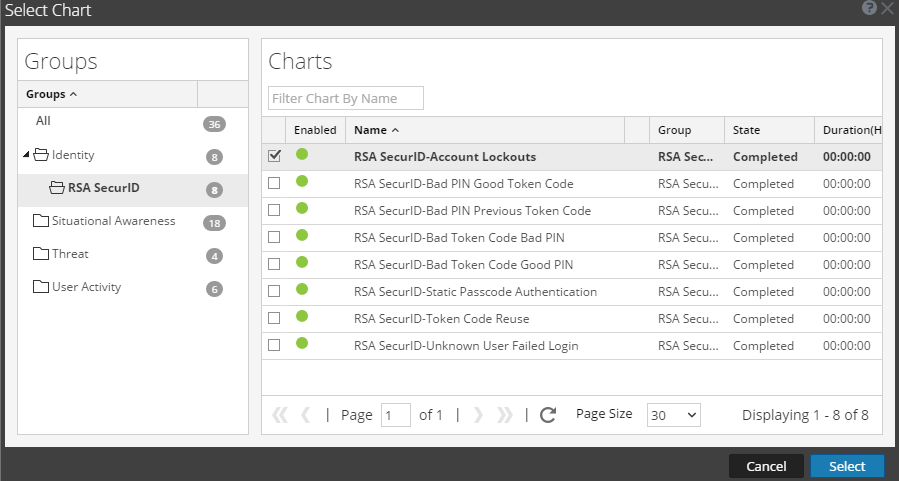The image size is (899, 481).
Task: Click the State column header
Action: [x=746, y=130]
